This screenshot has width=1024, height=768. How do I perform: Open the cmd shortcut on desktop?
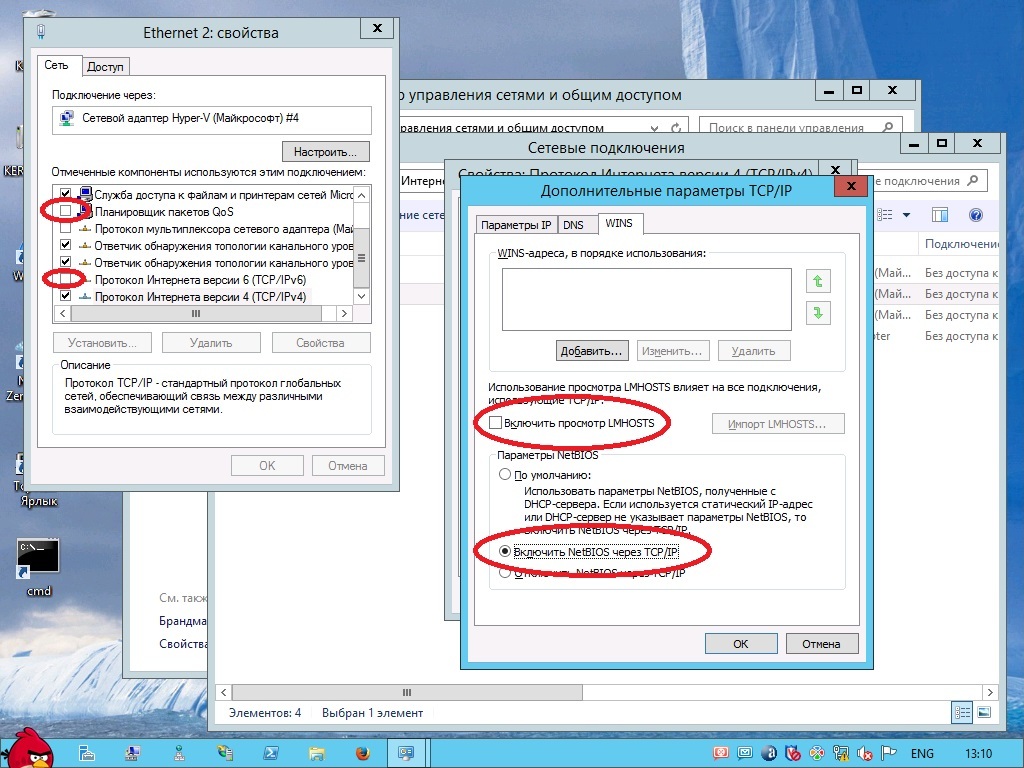pos(38,560)
